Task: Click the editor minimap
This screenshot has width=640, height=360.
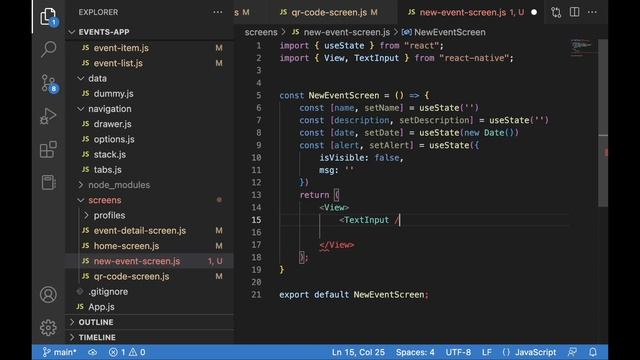Action: click(583, 47)
